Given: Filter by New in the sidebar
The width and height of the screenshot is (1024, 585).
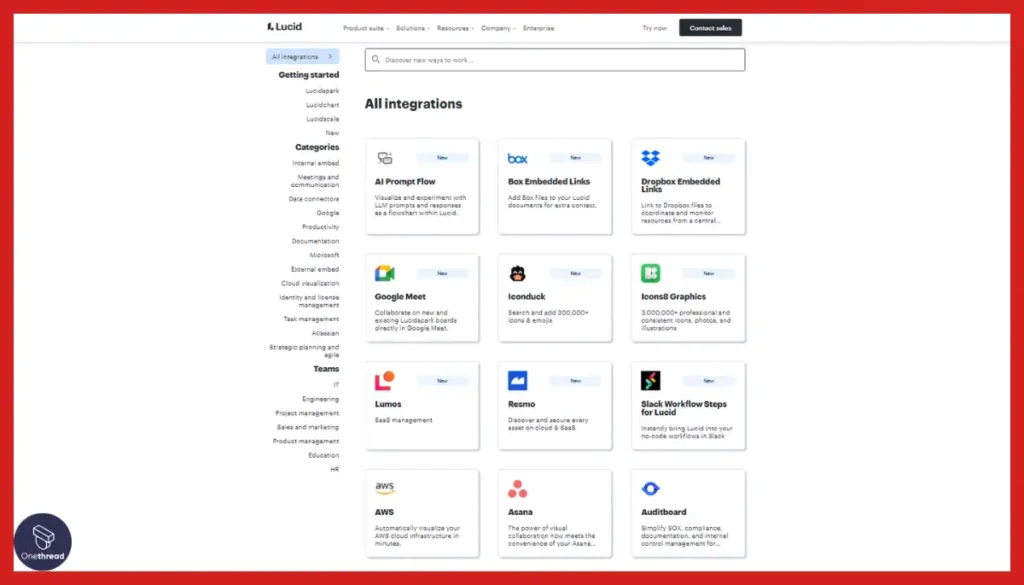Looking at the screenshot, I should (332, 133).
